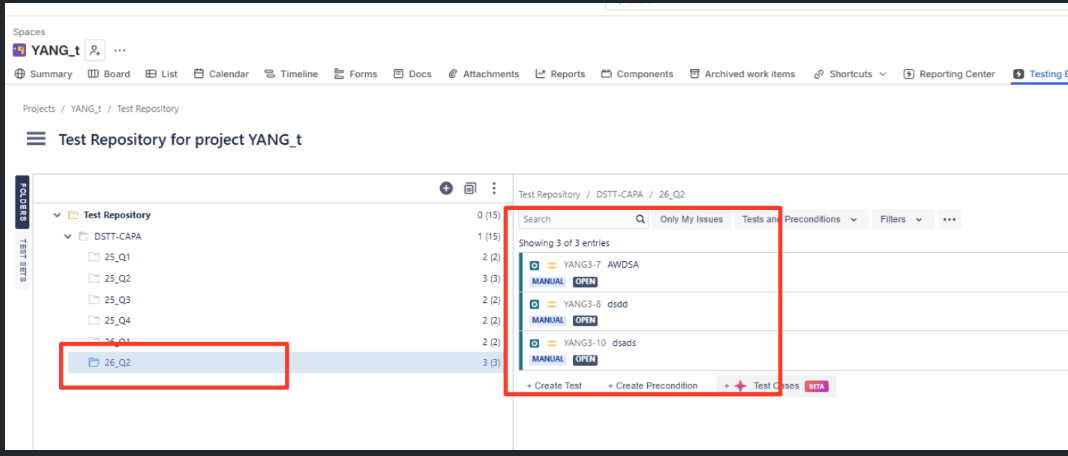
Task: Expand the Shortcuts dropdown
Action: click(850, 74)
